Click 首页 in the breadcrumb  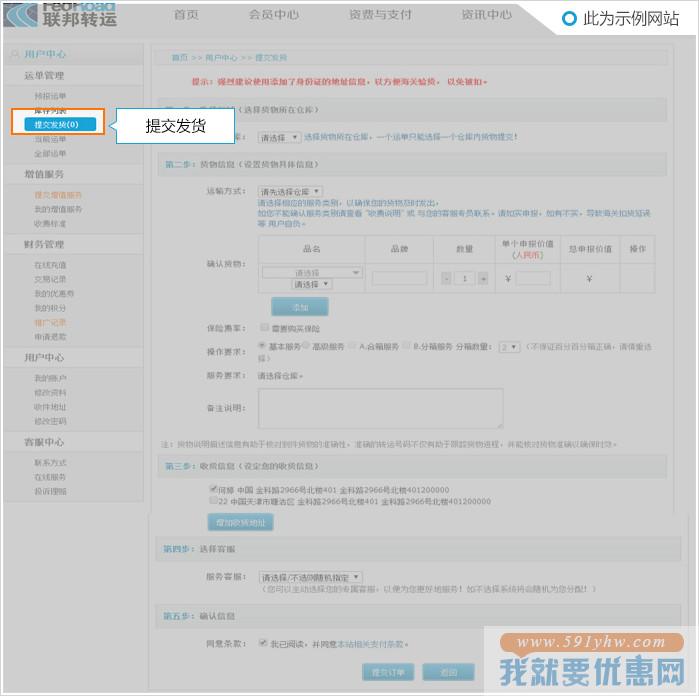coord(180,58)
